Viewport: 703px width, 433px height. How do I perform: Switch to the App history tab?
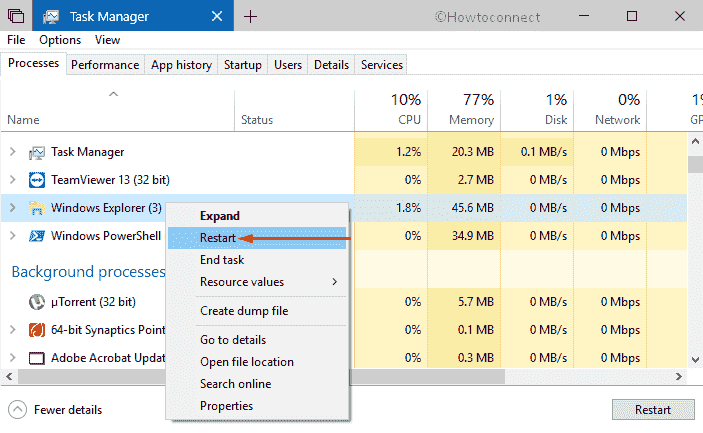(x=181, y=65)
